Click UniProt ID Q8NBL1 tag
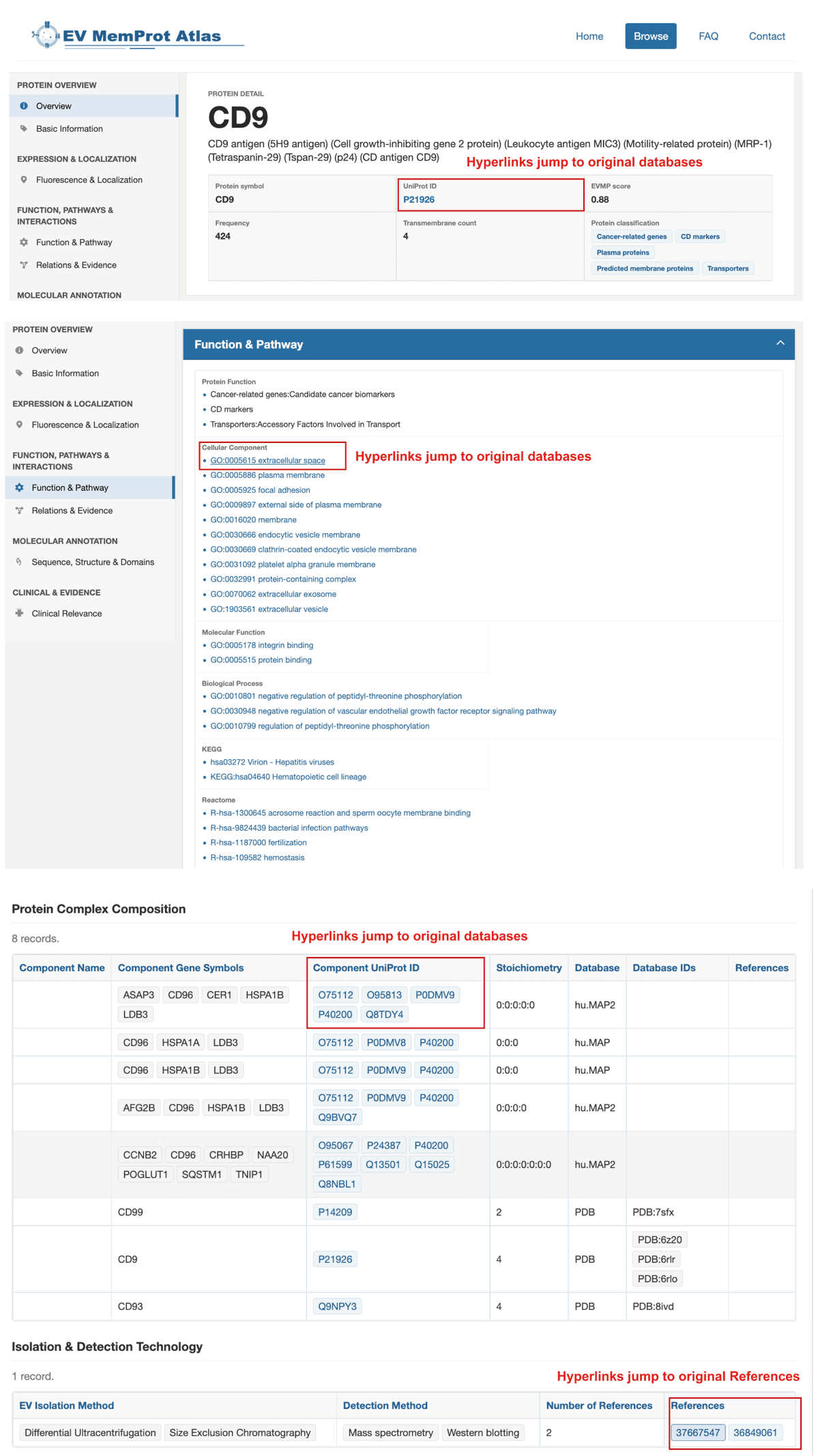 tap(337, 1184)
